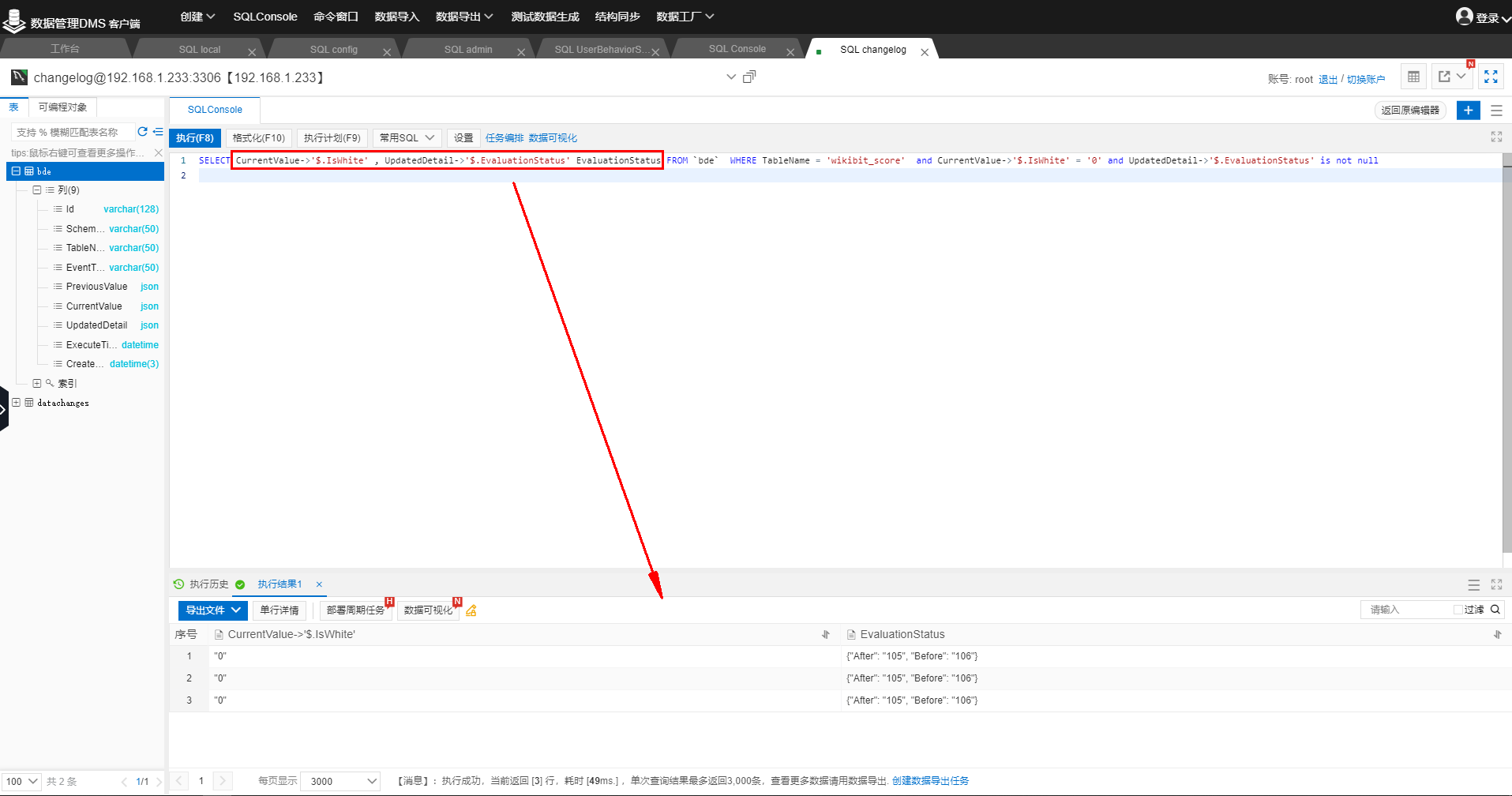
Task: Sort the EvaluationStatus column
Action: (1498, 634)
